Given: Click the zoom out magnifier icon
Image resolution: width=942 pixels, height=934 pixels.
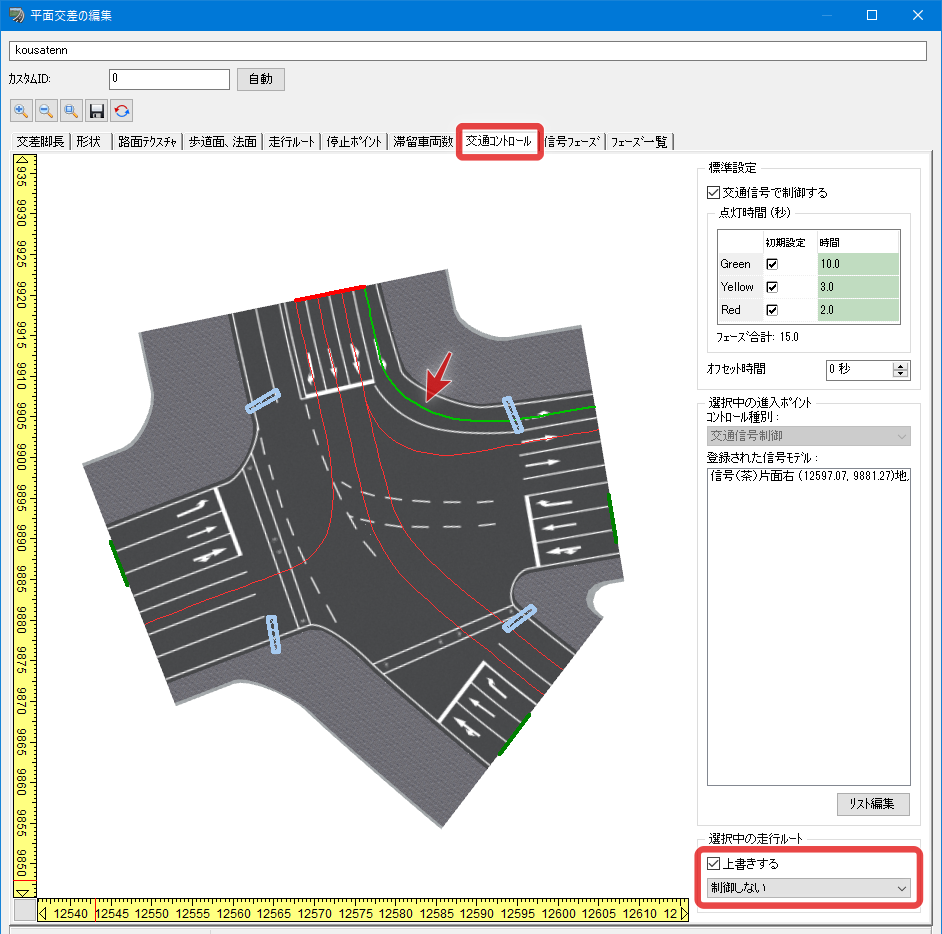Looking at the screenshot, I should [46, 111].
